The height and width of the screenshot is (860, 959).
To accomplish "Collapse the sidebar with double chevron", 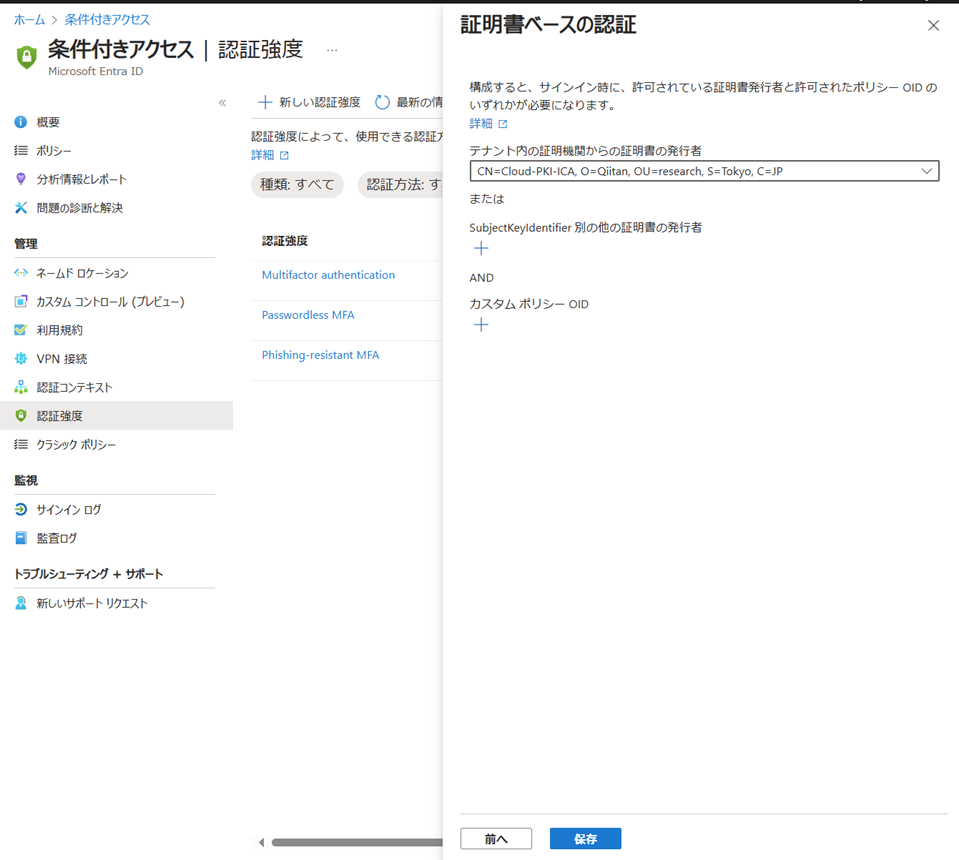I will click(223, 103).
